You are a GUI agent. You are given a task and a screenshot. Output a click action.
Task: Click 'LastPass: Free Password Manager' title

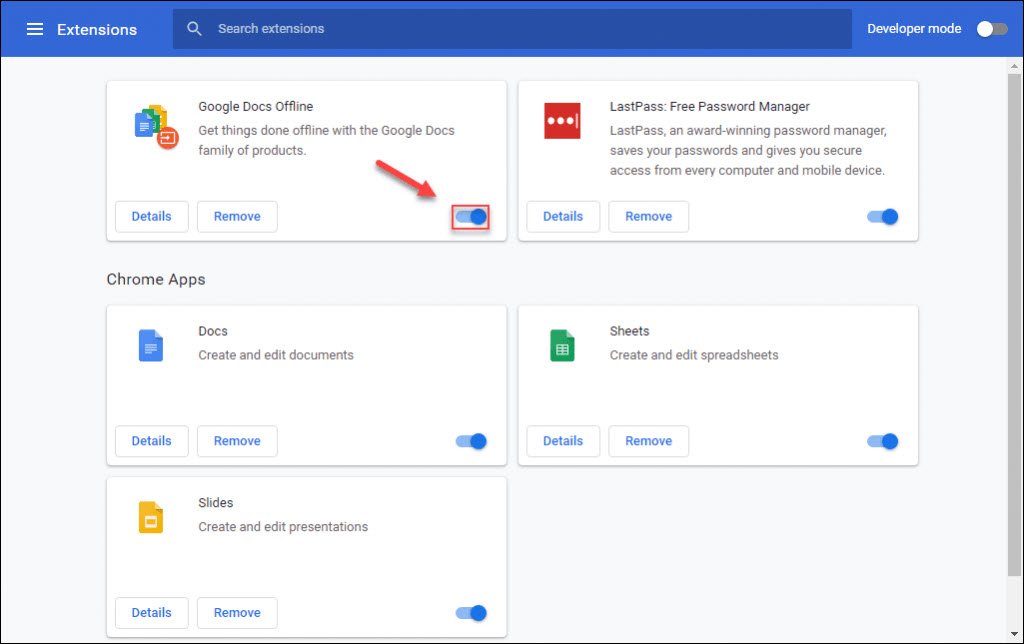[x=710, y=106]
